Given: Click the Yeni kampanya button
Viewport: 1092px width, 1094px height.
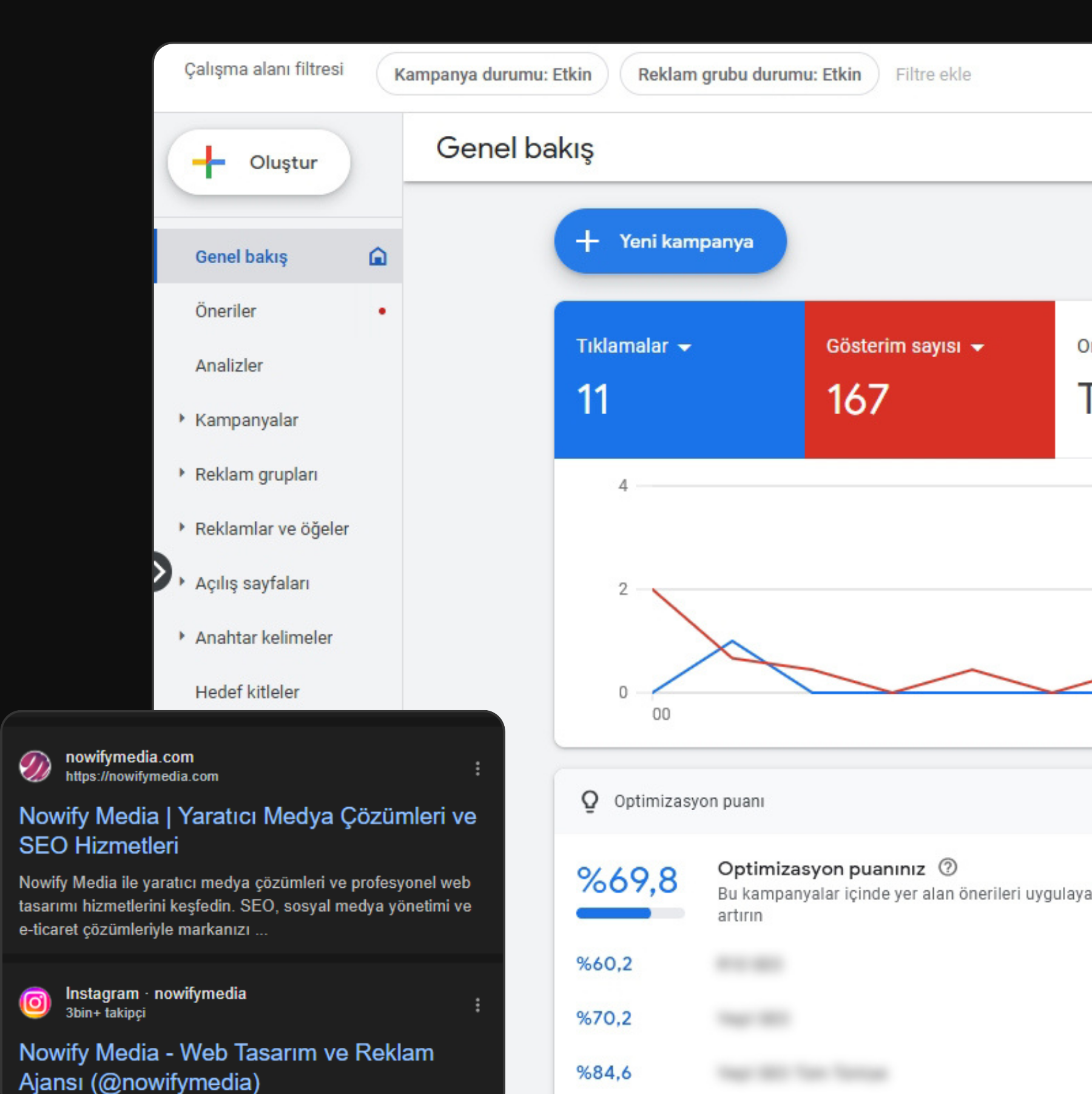Looking at the screenshot, I should click(670, 241).
